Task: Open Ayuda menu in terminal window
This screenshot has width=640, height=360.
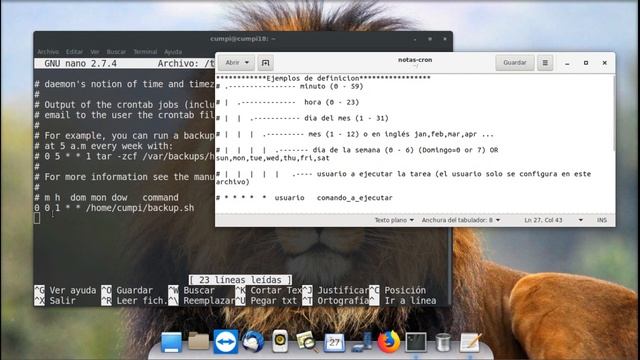Action: click(x=173, y=52)
